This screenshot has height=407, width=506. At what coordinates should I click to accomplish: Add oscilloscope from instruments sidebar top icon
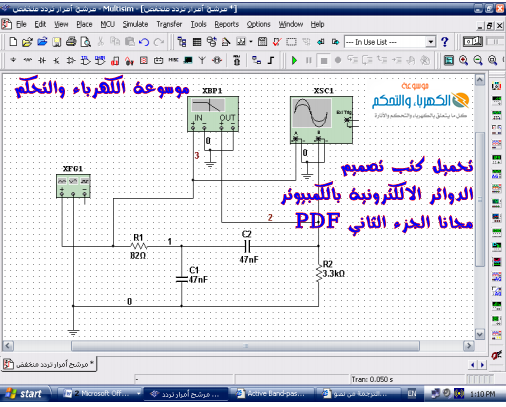[496, 86]
